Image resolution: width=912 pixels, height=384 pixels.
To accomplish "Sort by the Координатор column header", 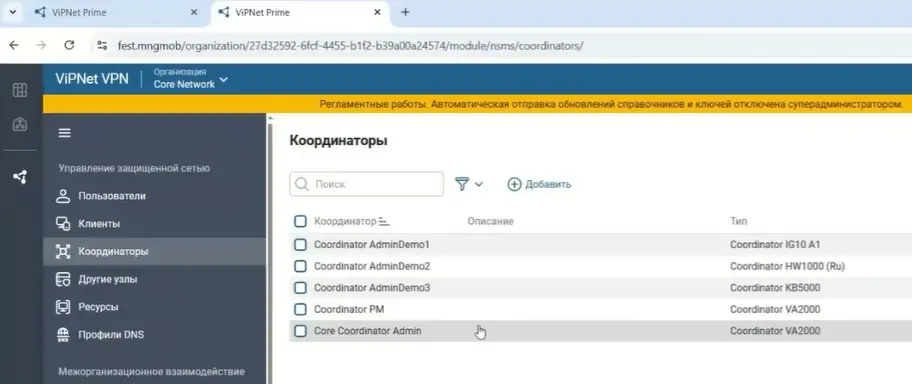I will (x=345, y=222).
